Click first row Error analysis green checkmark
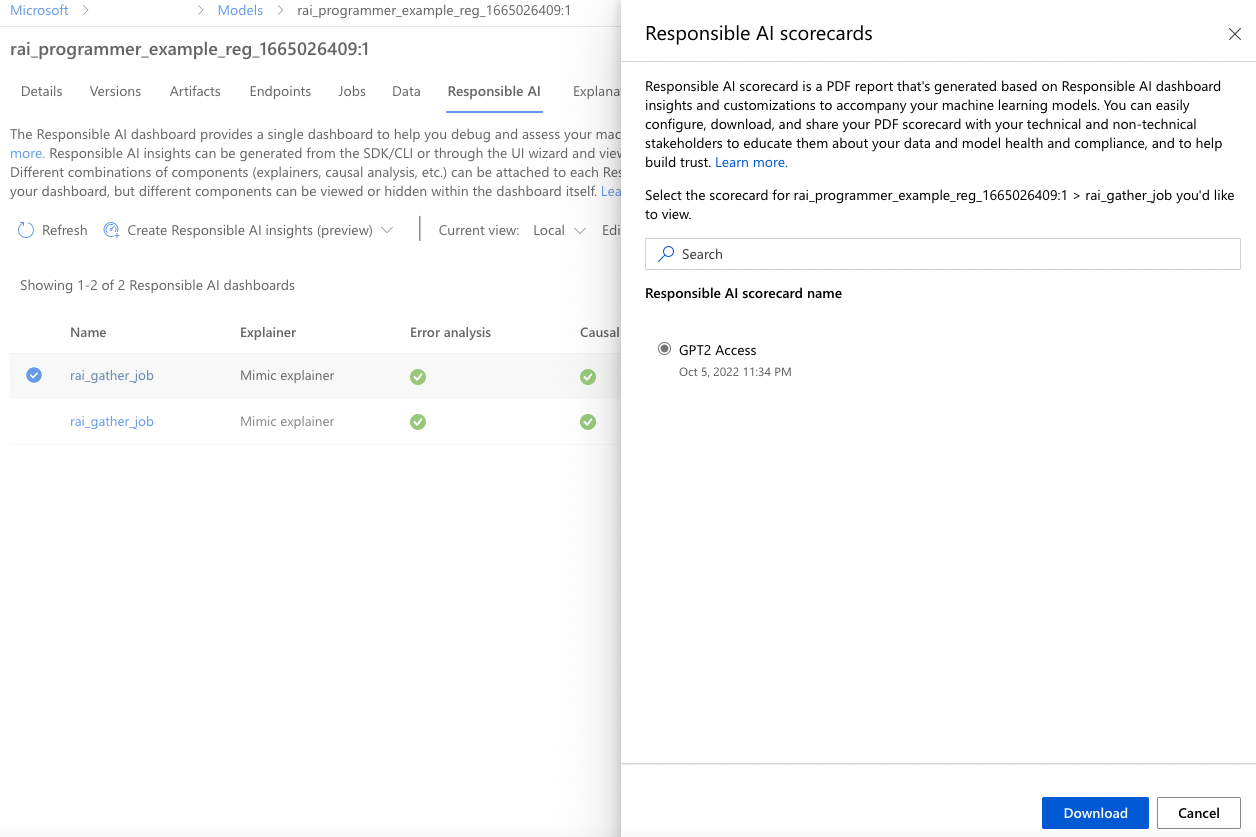1256x837 pixels. (x=418, y=376)
